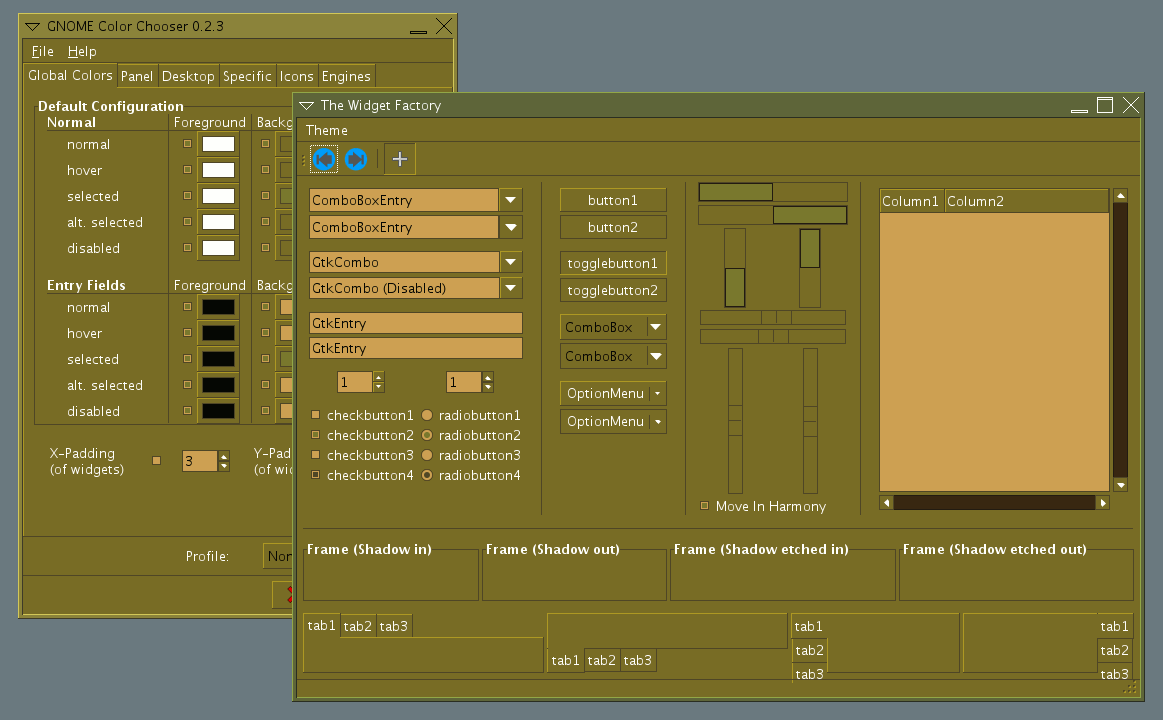Select radiobutton1

(427, 415)
